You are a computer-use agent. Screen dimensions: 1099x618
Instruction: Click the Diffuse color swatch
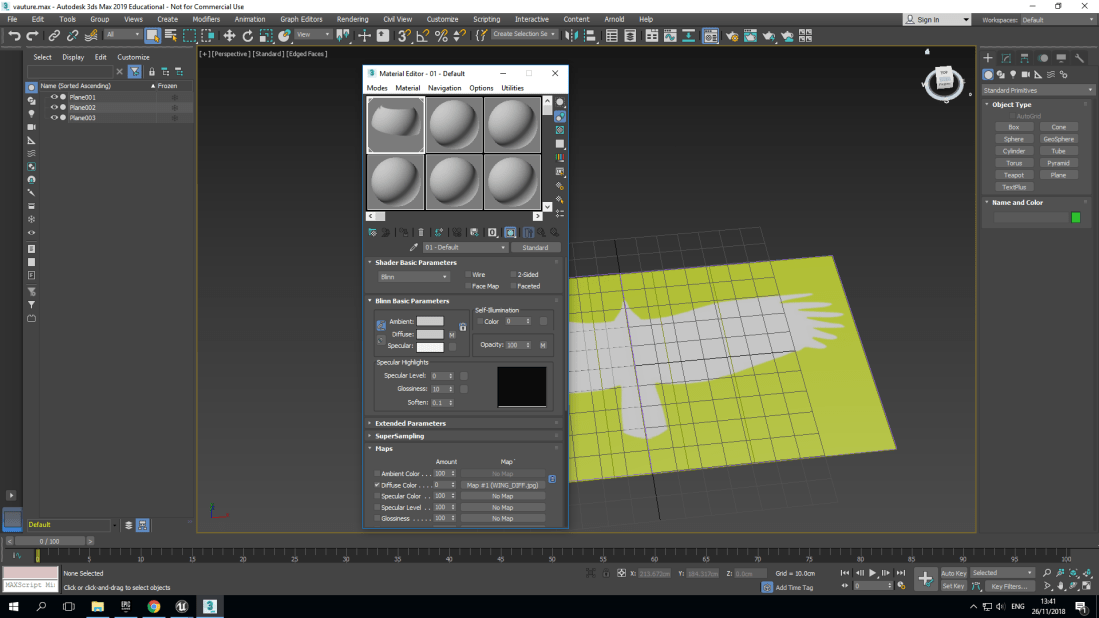pyautogui.click(x=432, y=334)
